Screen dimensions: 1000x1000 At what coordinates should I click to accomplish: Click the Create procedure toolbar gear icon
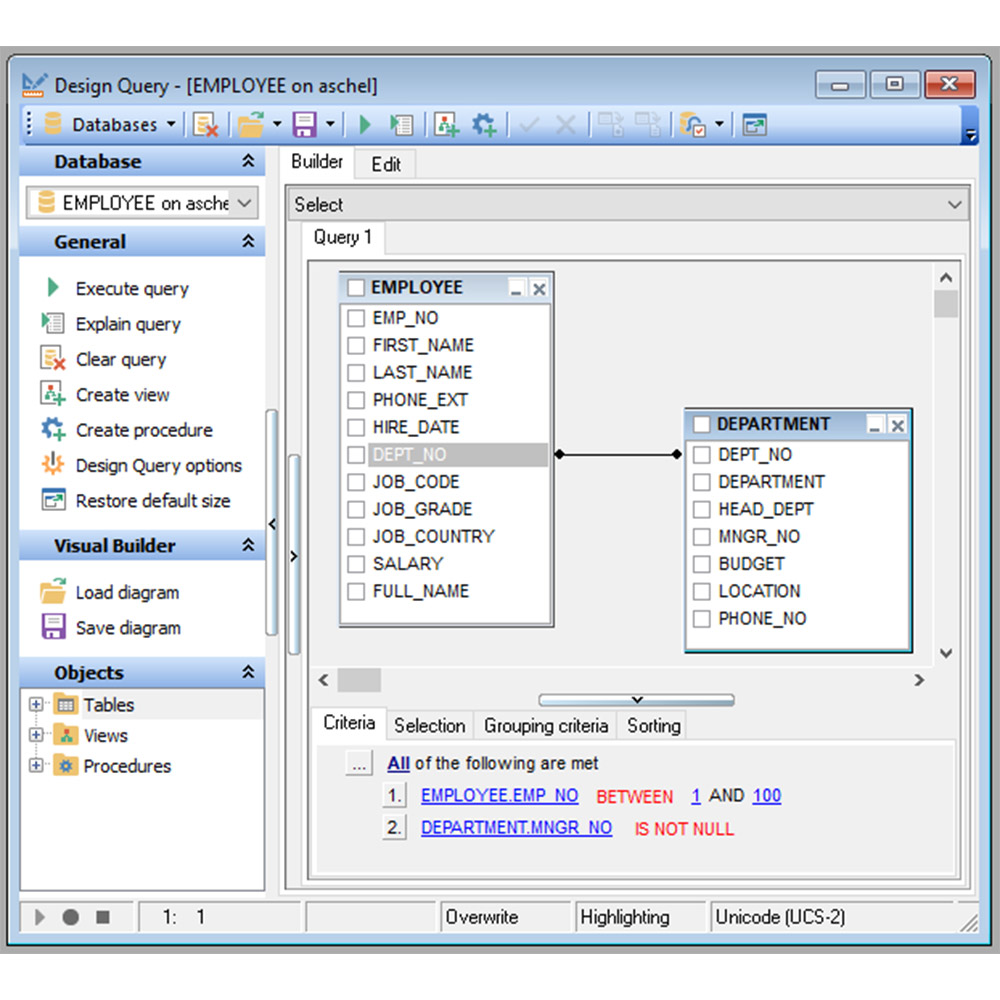click(484, 124)
